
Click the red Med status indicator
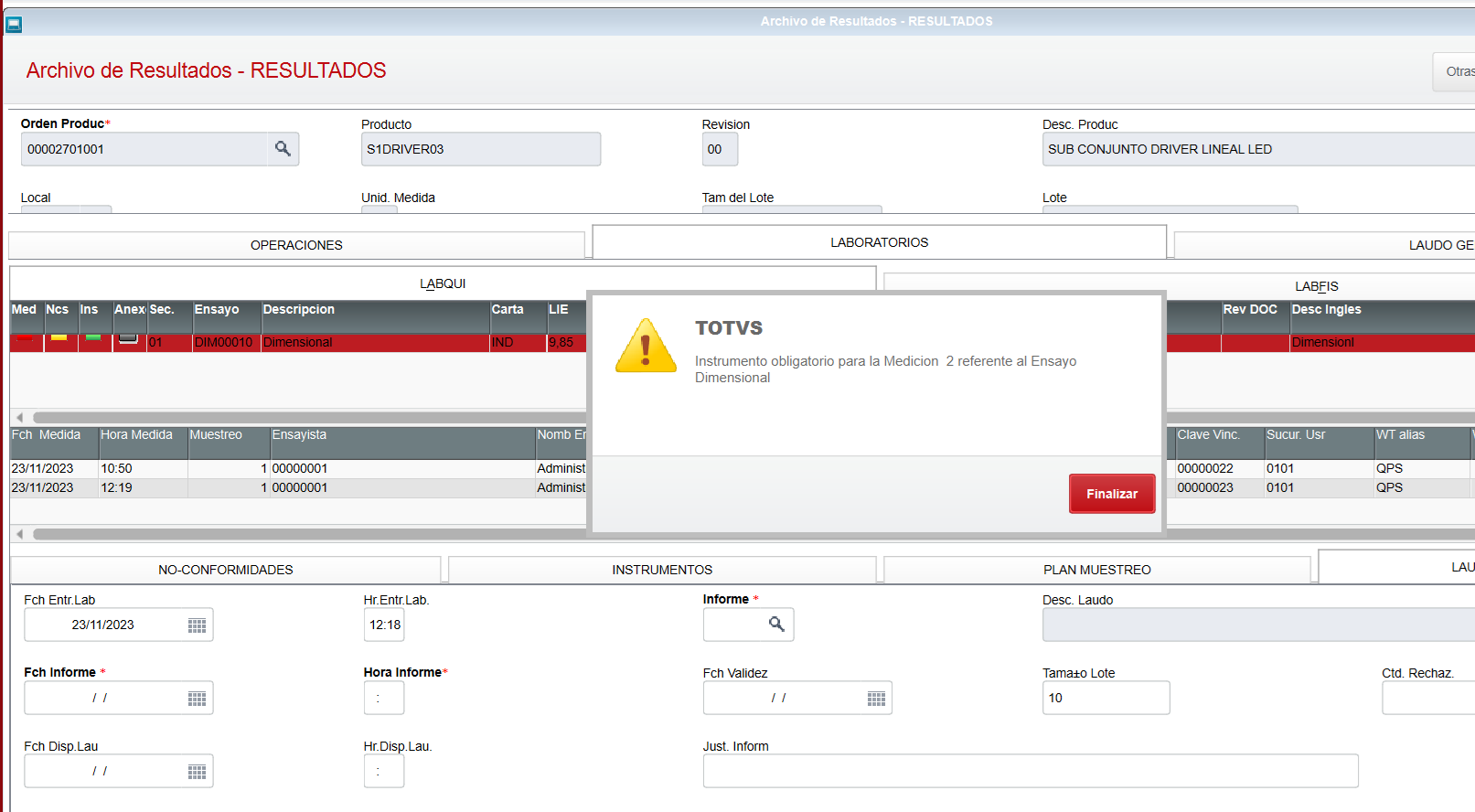[x=25, y=338]
